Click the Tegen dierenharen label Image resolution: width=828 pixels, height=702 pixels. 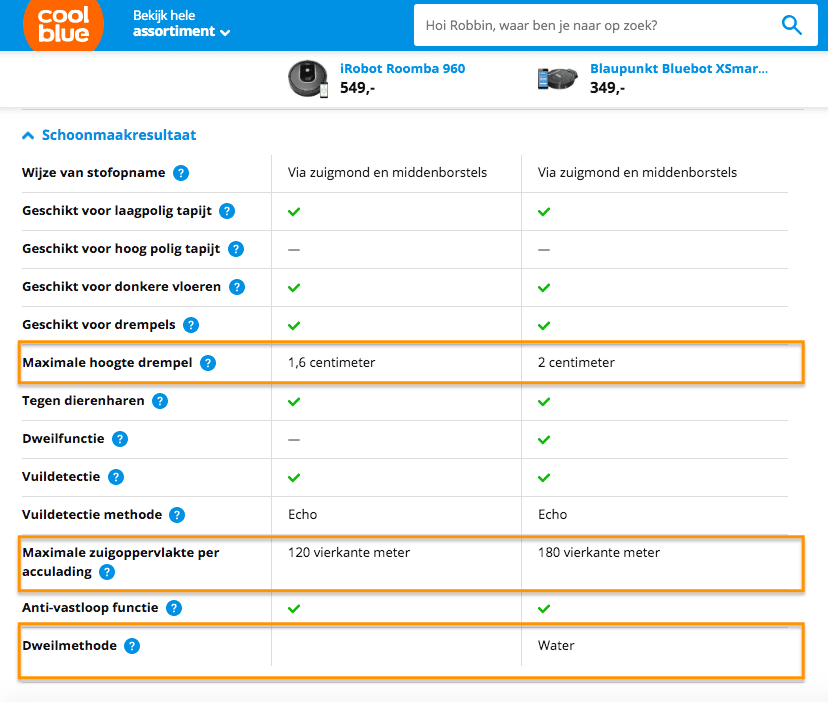83,401
